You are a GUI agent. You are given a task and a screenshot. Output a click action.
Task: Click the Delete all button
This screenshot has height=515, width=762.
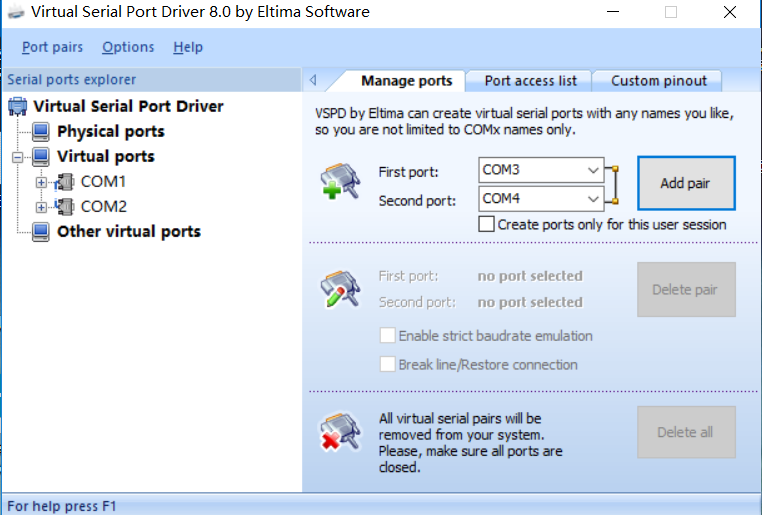[x=686, y=432]
